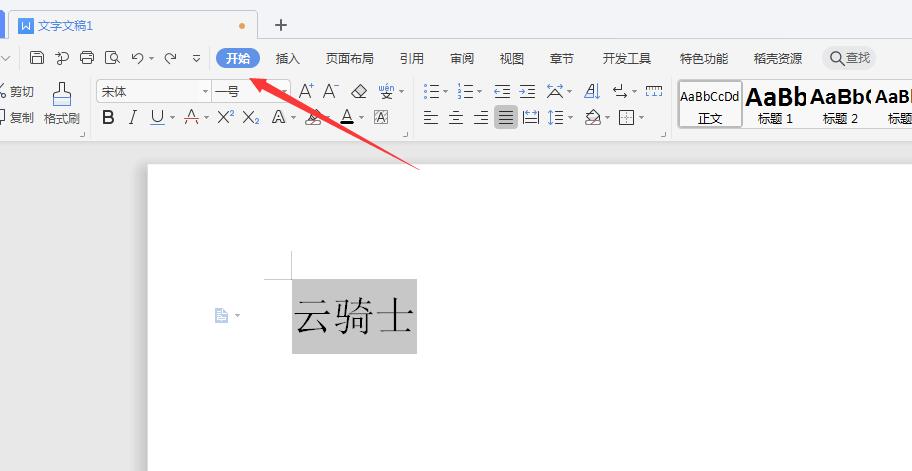Click the Save icon in quick access toolbar
Screen dimensions: 912x471
coord(37,58)
